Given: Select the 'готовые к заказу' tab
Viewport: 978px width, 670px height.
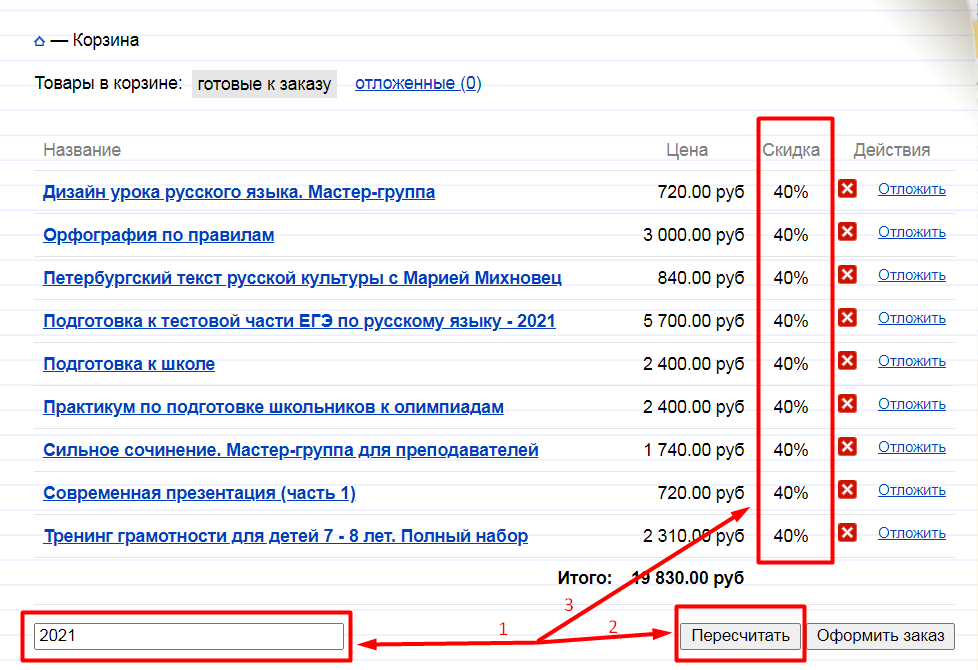Looking at the screenshot, I should (264, 84).
